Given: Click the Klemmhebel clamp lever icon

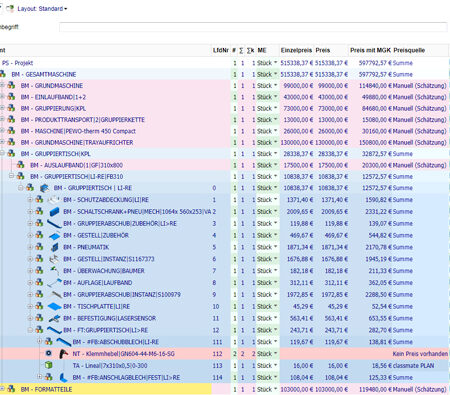Looking at the screenshot, I should tap(63, 354).
